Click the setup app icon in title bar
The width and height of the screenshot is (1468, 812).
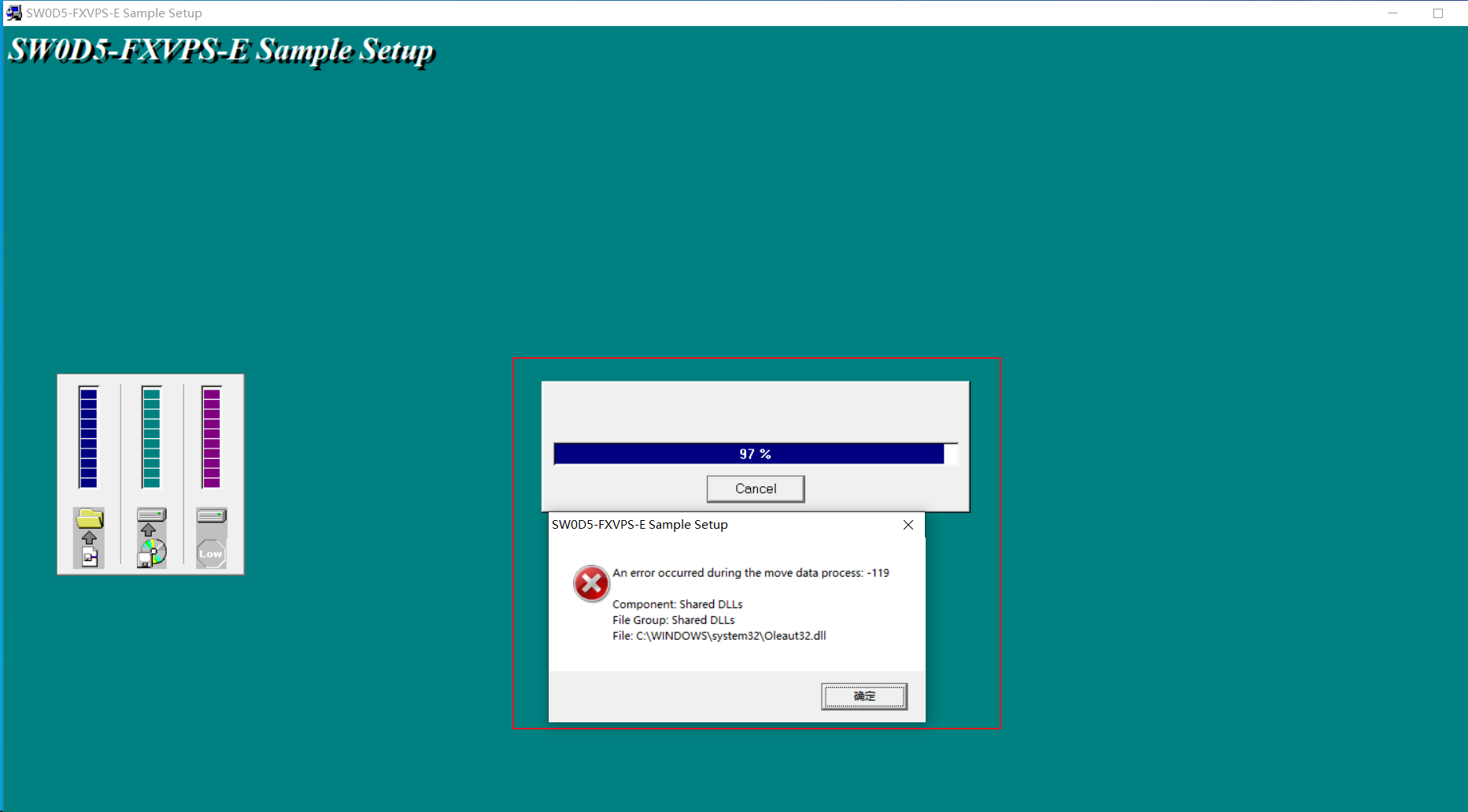pos(14,13)
